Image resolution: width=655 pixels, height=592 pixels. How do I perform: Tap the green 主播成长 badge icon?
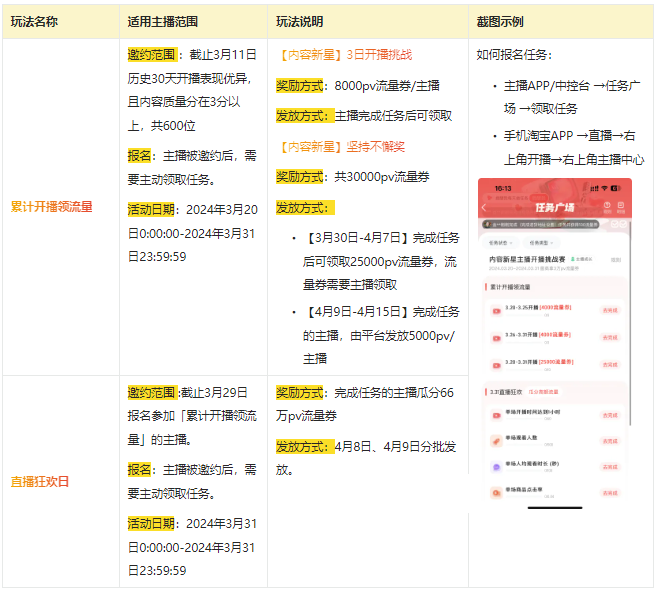pyautogui.click(x=573, y=259)
